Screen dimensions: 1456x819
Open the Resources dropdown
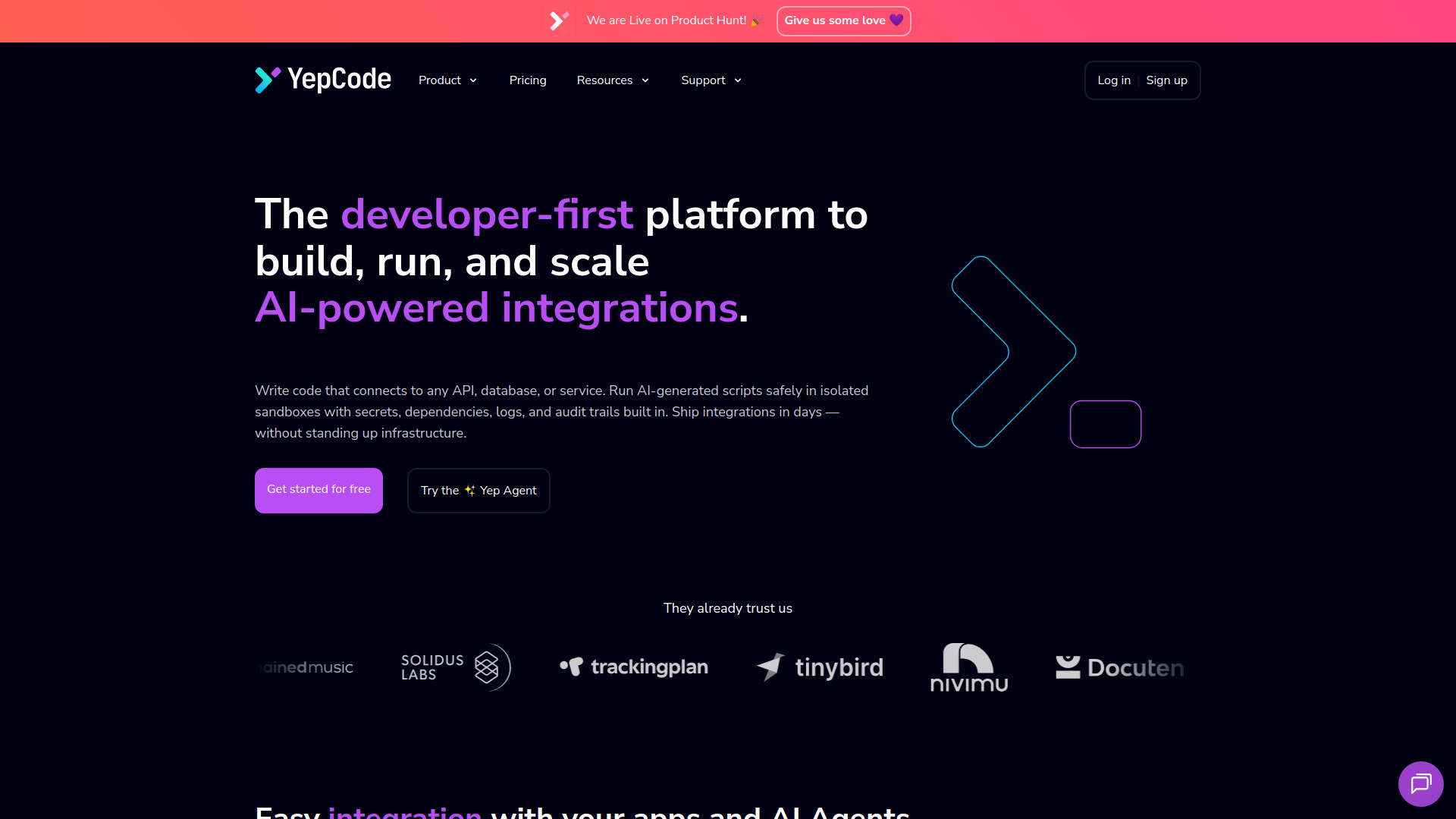613,80
